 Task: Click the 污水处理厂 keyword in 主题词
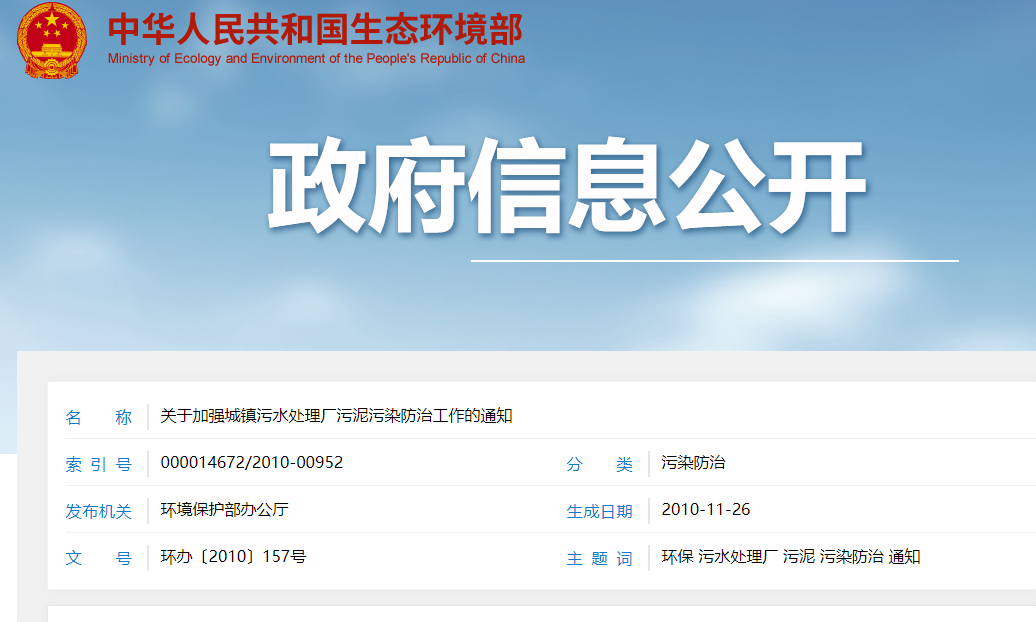tap(738, 557)
